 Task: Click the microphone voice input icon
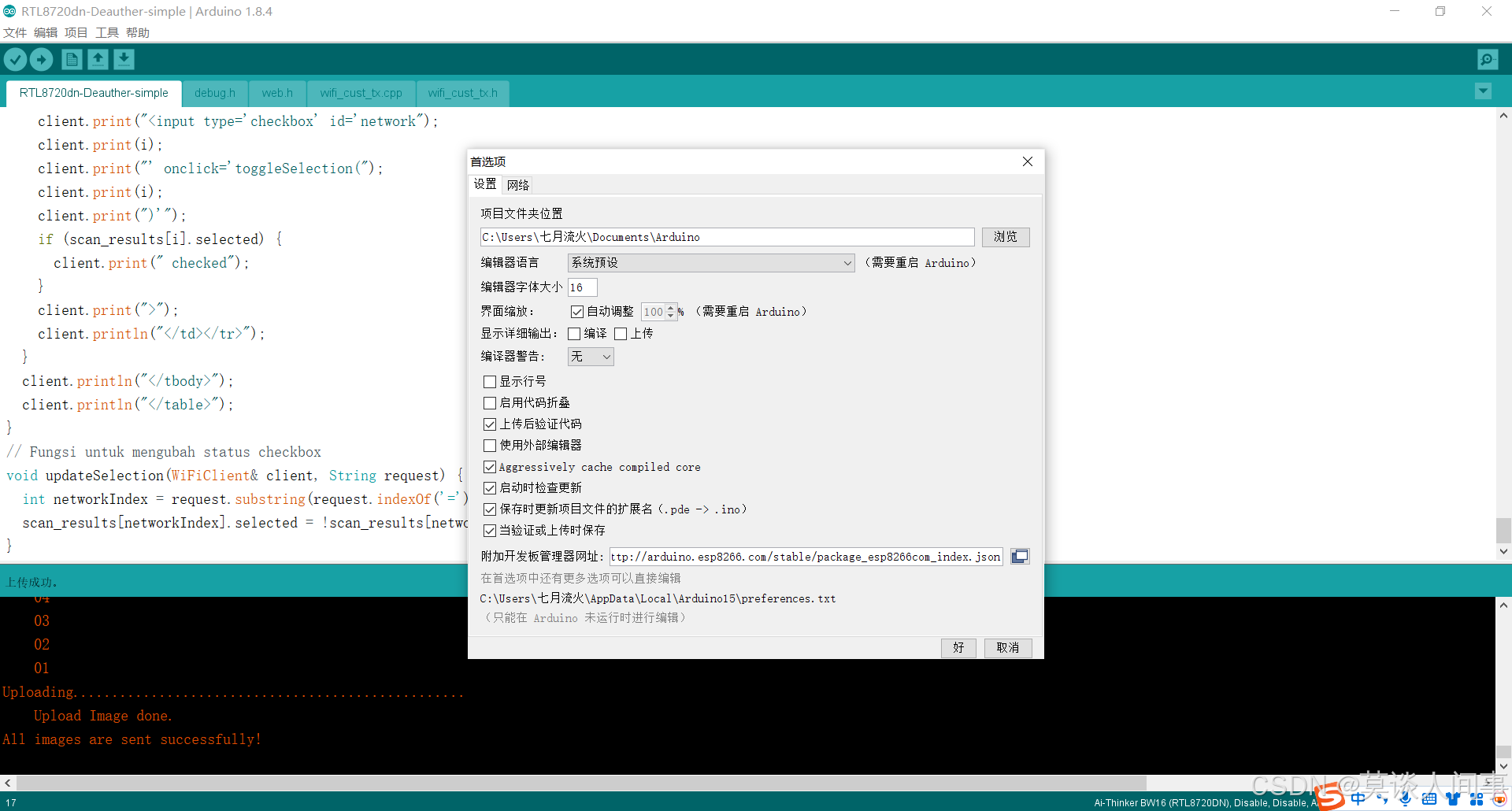click(1405, 798)
